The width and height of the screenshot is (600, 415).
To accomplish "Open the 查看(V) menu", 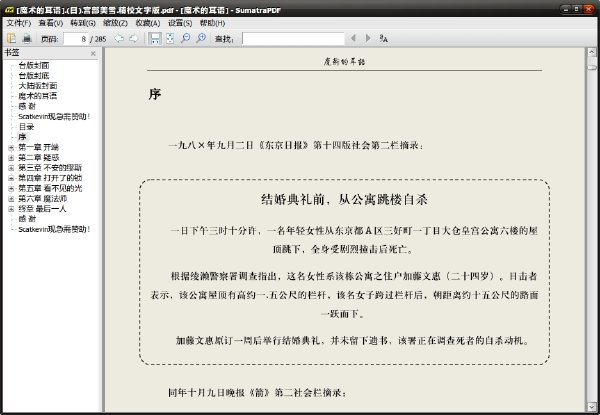I will [51, 23].
